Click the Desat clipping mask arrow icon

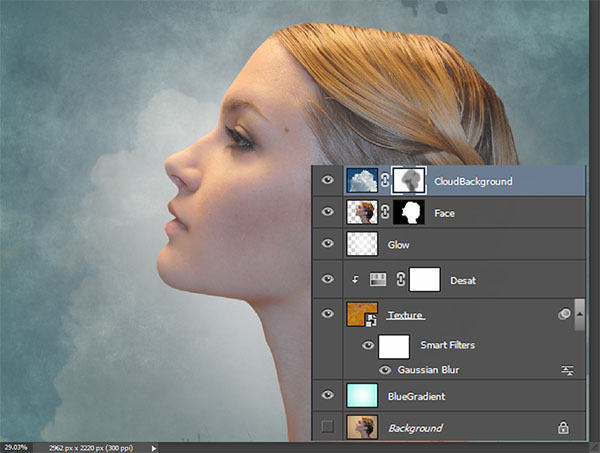click(x=354, y=281)
